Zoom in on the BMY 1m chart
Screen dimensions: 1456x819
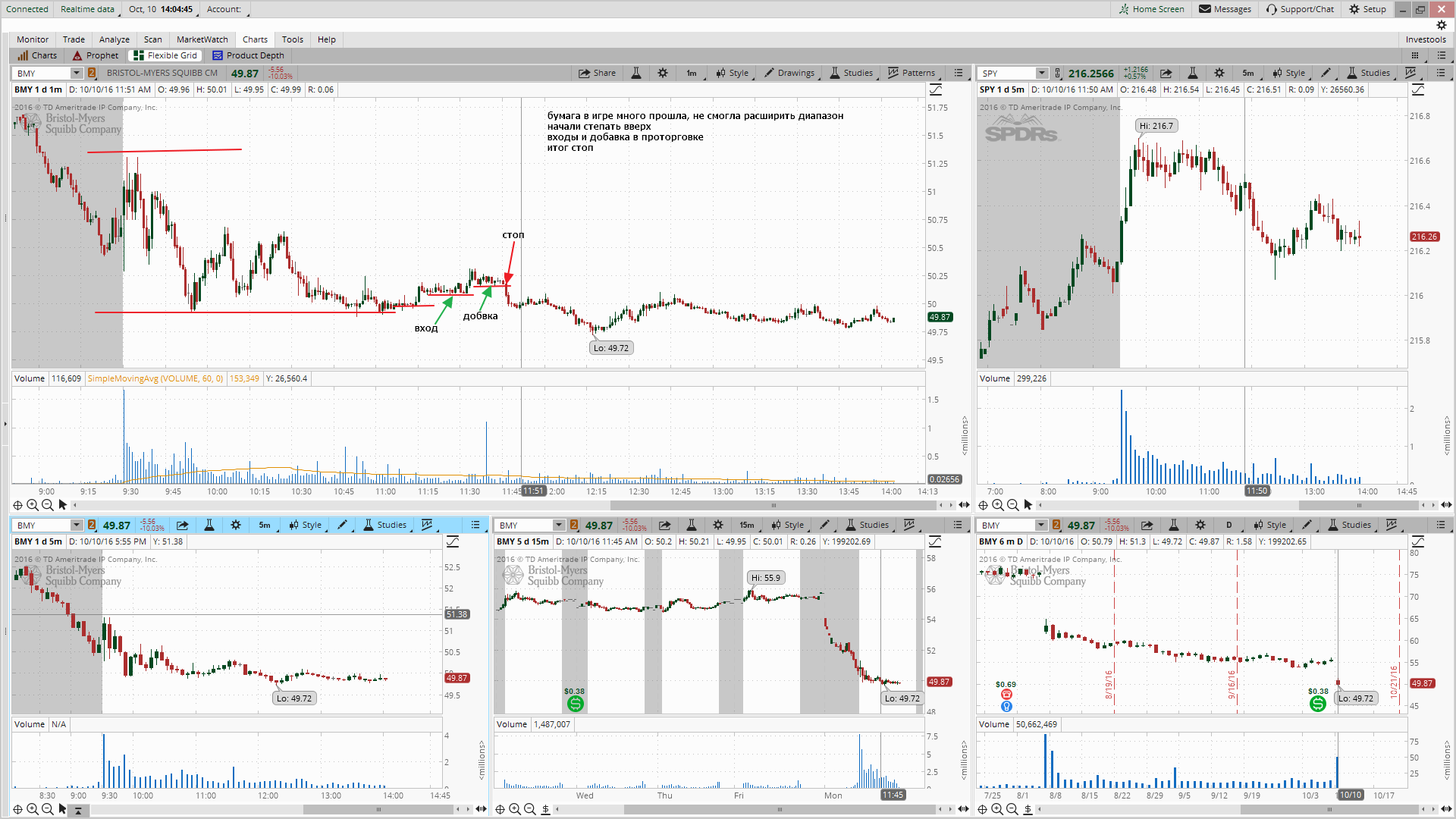point(33,505)
